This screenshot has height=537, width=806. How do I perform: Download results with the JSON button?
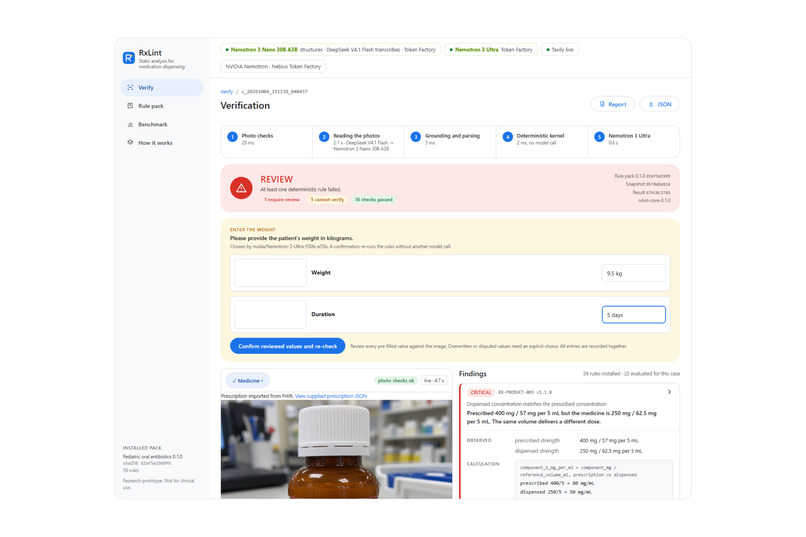click(660, 104)
